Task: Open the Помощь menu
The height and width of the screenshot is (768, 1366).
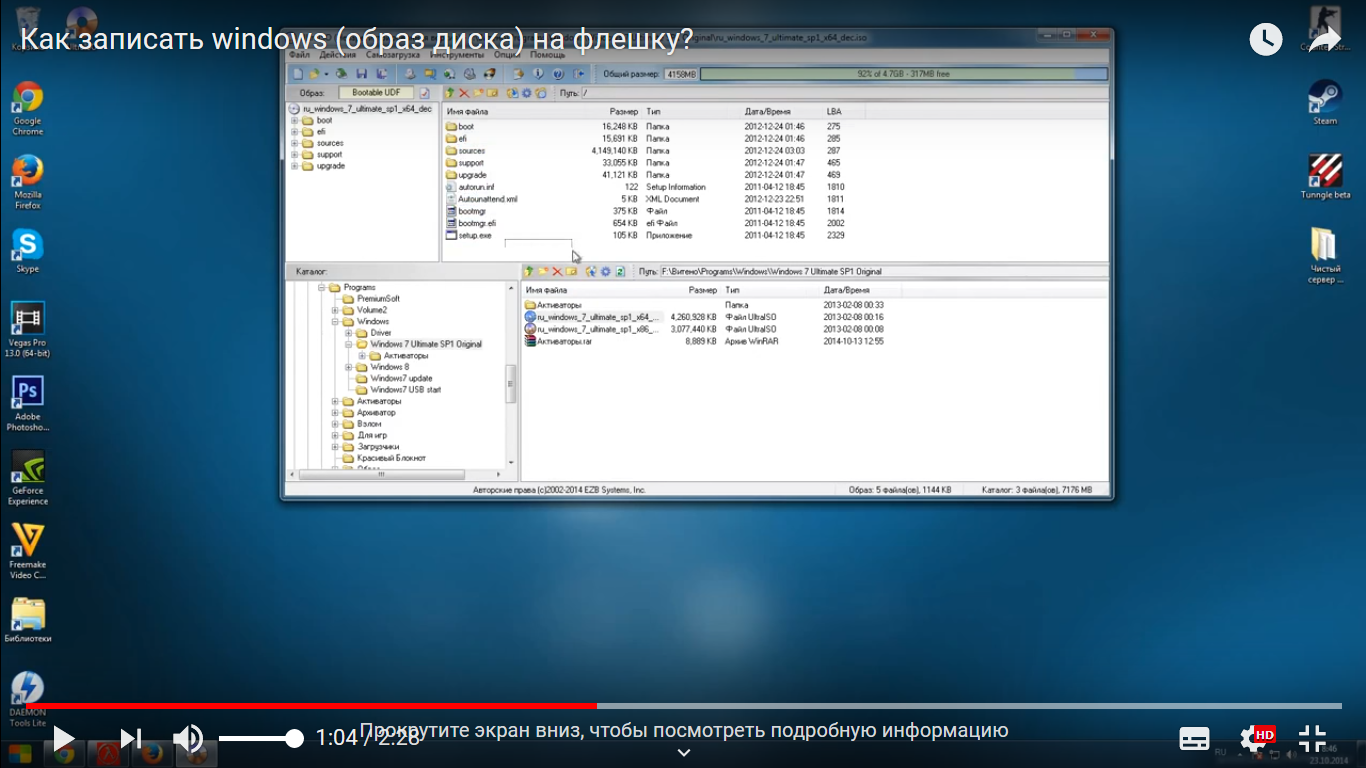Action: tap(547, 55)
